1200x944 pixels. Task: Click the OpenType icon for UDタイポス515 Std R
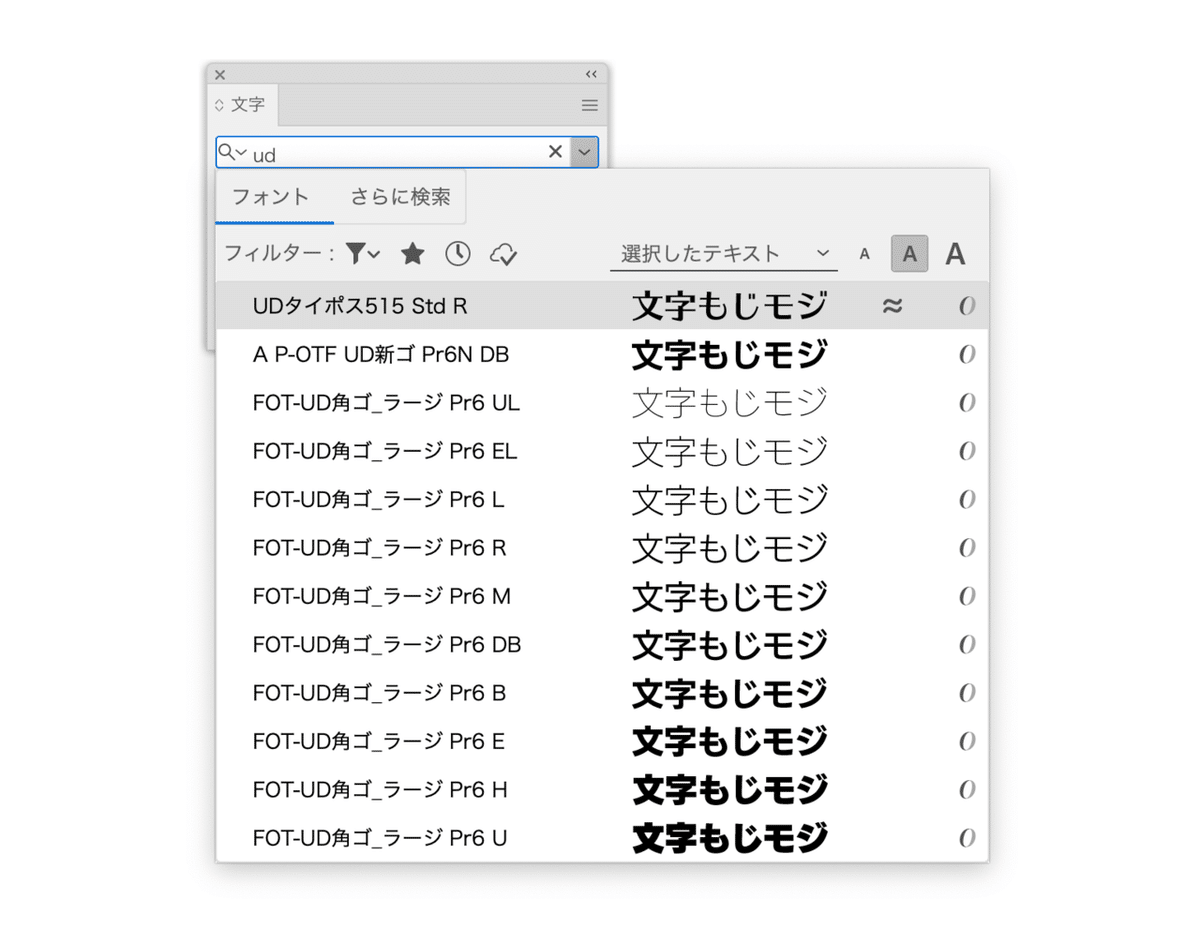click(967, 306)
